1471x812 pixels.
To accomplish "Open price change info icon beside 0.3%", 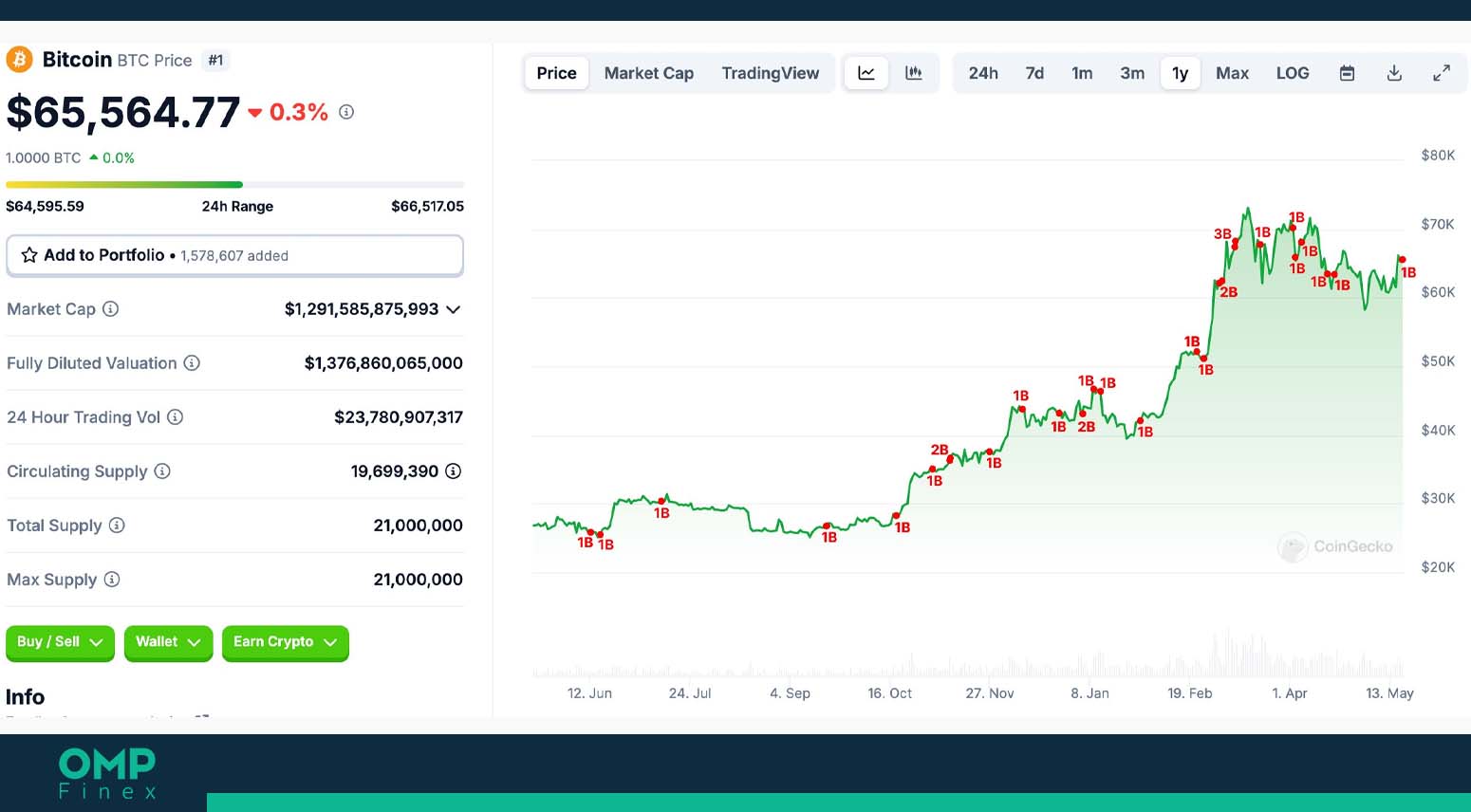I will pyautogui.click(x=346, y=112).
